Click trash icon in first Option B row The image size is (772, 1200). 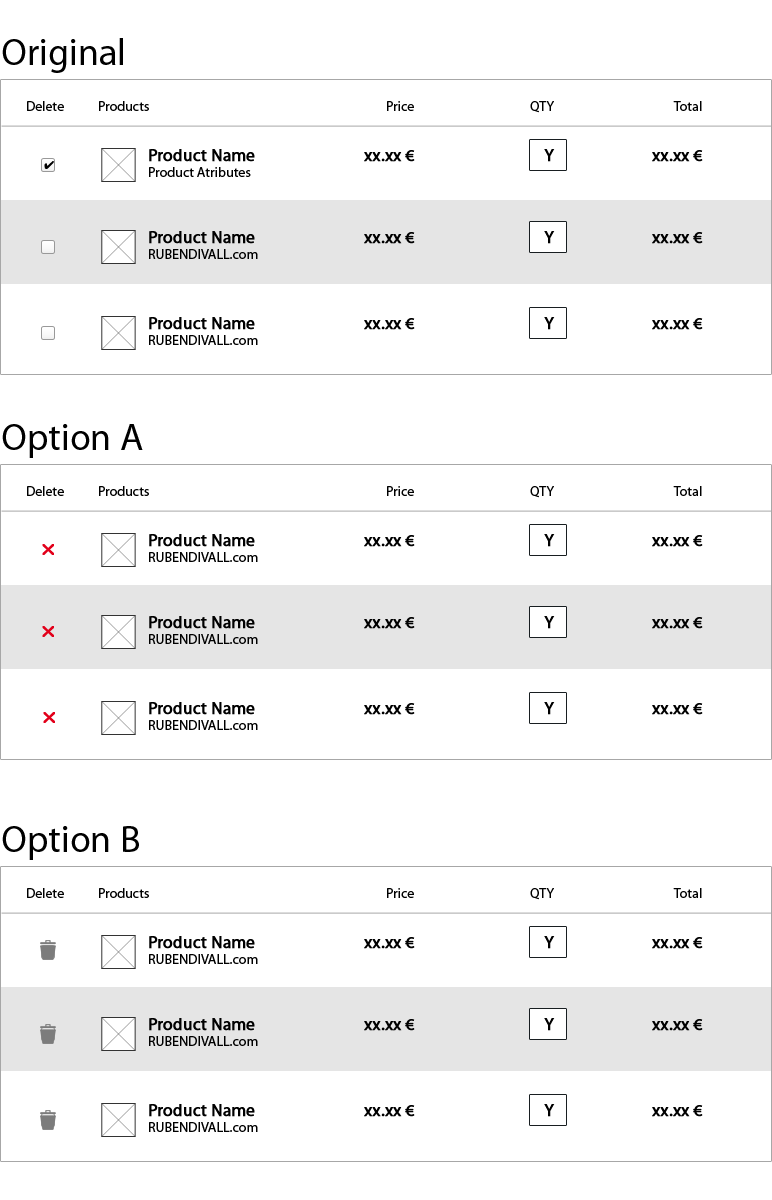[48, 950]
